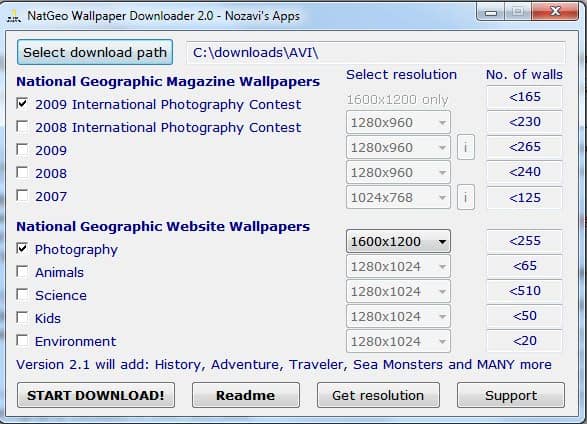Close the NatGeo Wallpaper Downloader window

coord(556,12)
